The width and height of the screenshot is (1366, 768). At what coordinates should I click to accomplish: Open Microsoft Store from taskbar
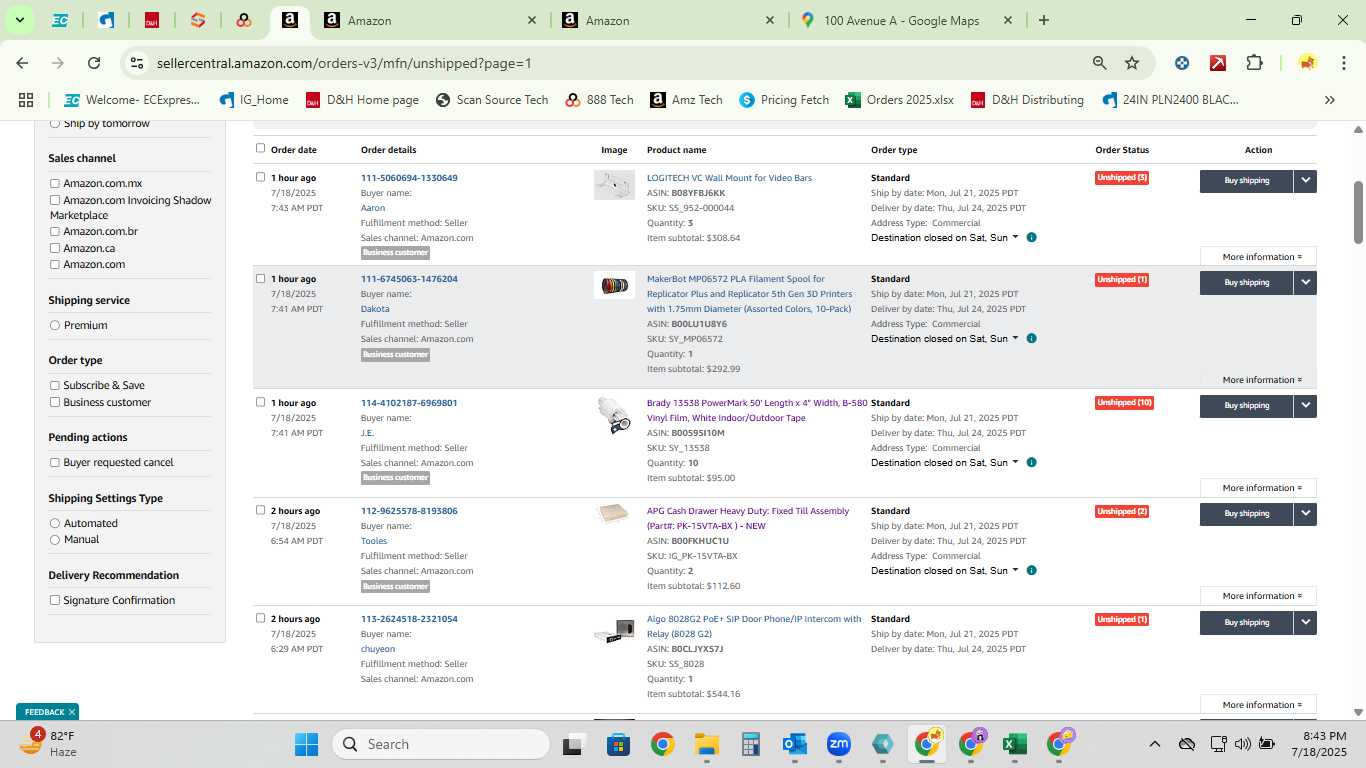[x=618, y=744]
